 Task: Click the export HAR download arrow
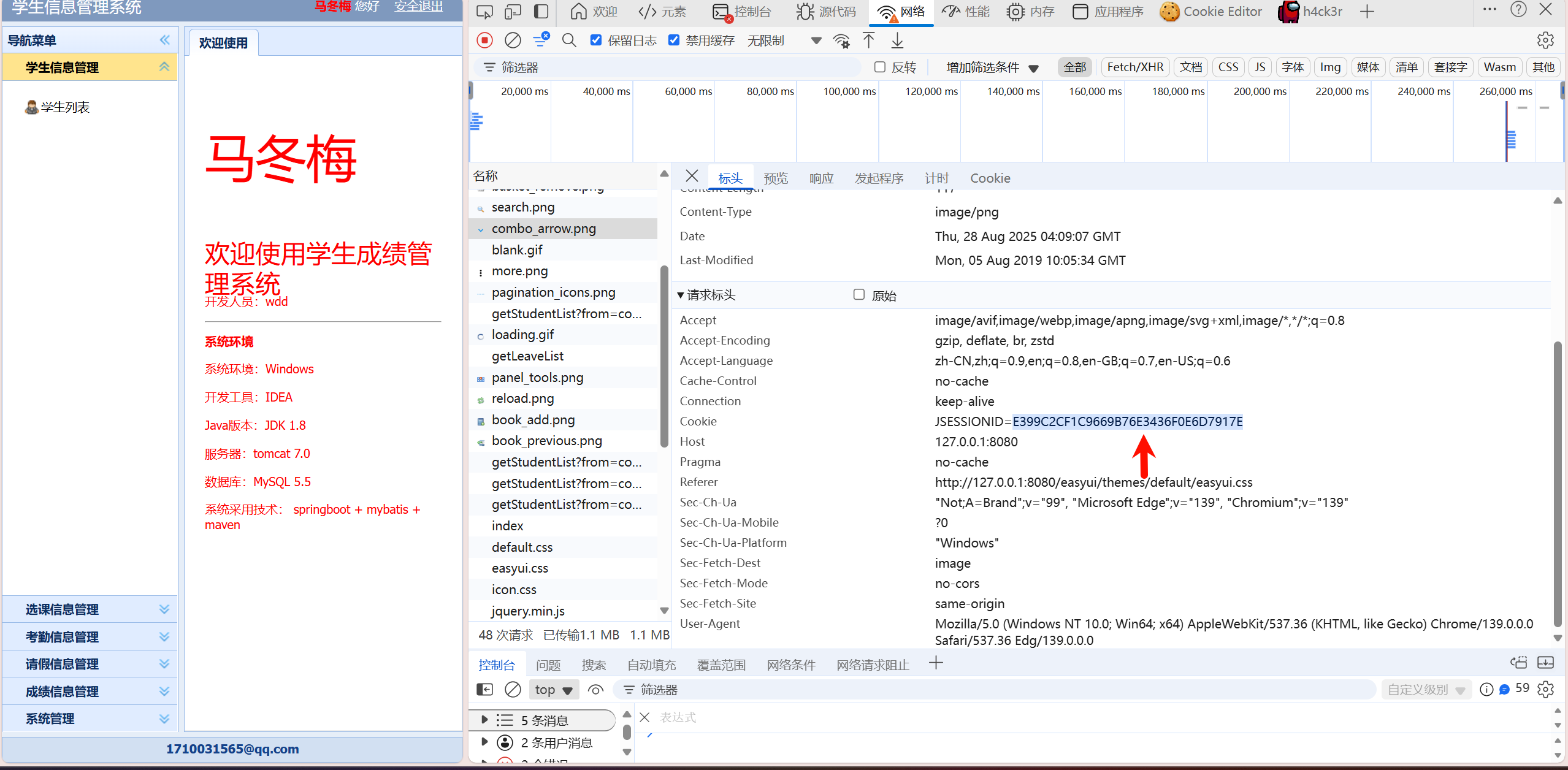tap(897, 40)
